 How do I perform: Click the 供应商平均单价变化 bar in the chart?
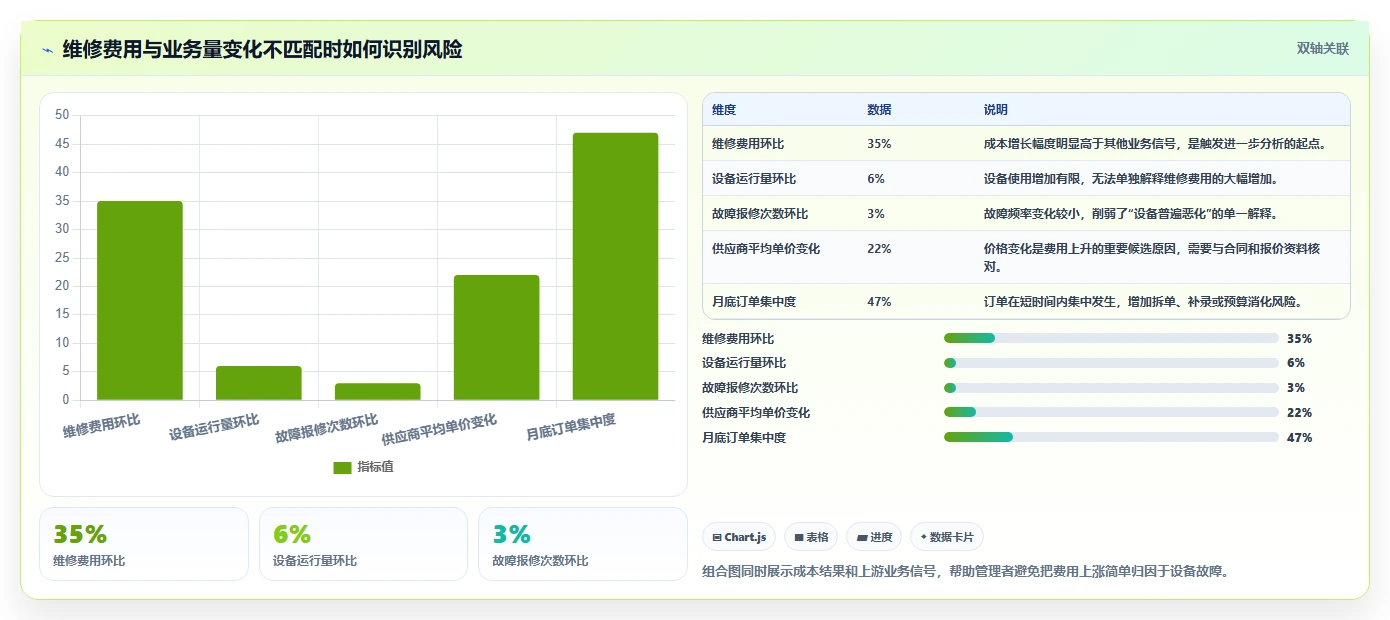[496, 338]
